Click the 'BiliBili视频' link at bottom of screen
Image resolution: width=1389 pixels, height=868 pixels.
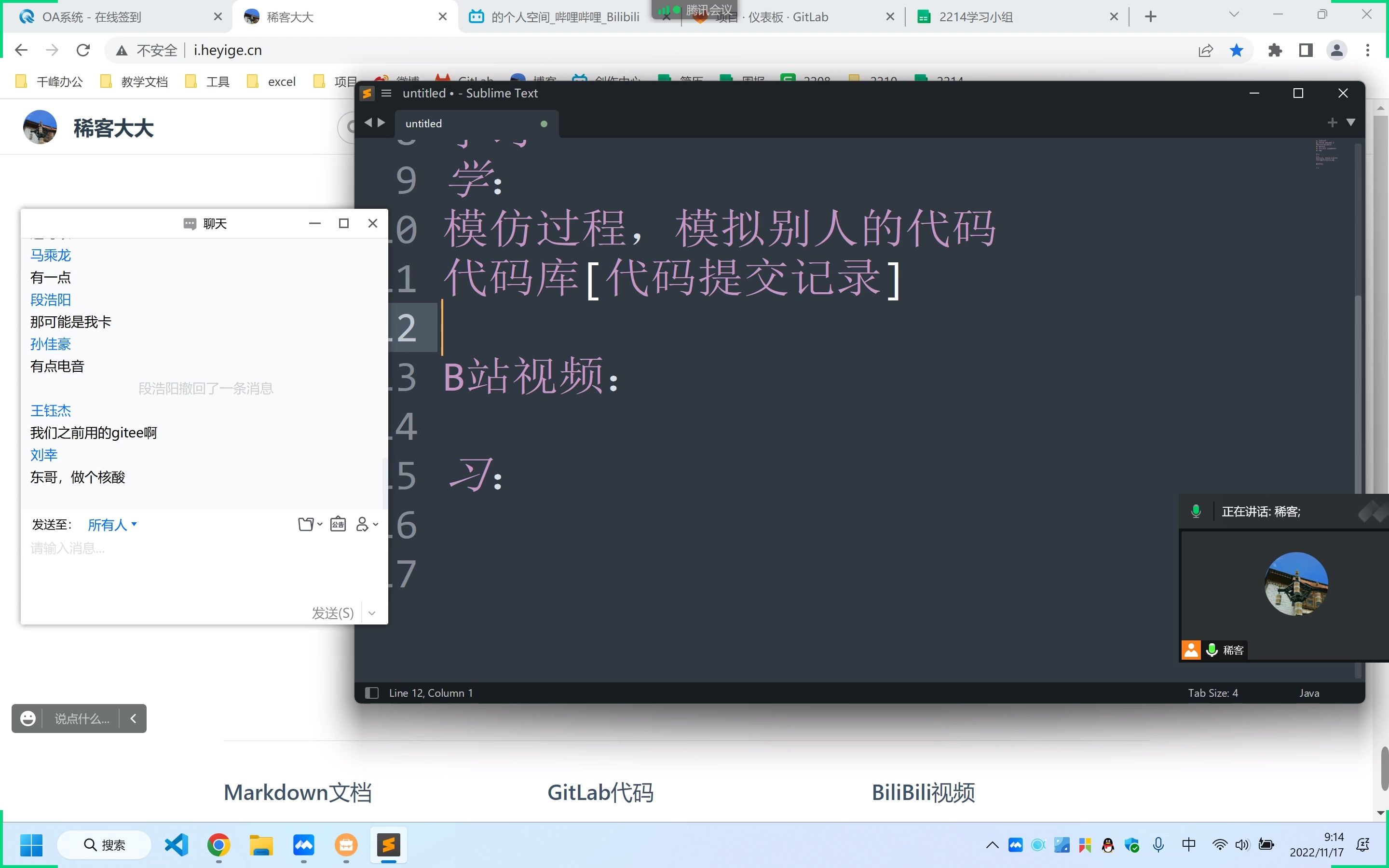(x=921, y=791)
